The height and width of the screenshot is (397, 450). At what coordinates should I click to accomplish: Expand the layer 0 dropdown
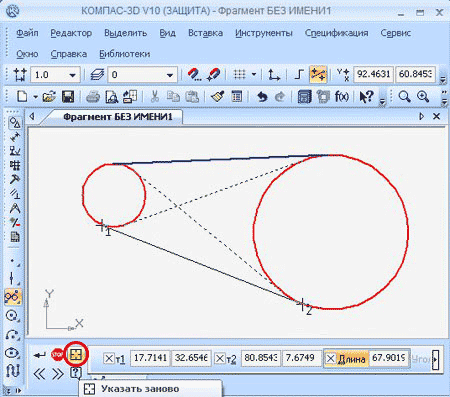pyautogui.click(x=170, y=75)
